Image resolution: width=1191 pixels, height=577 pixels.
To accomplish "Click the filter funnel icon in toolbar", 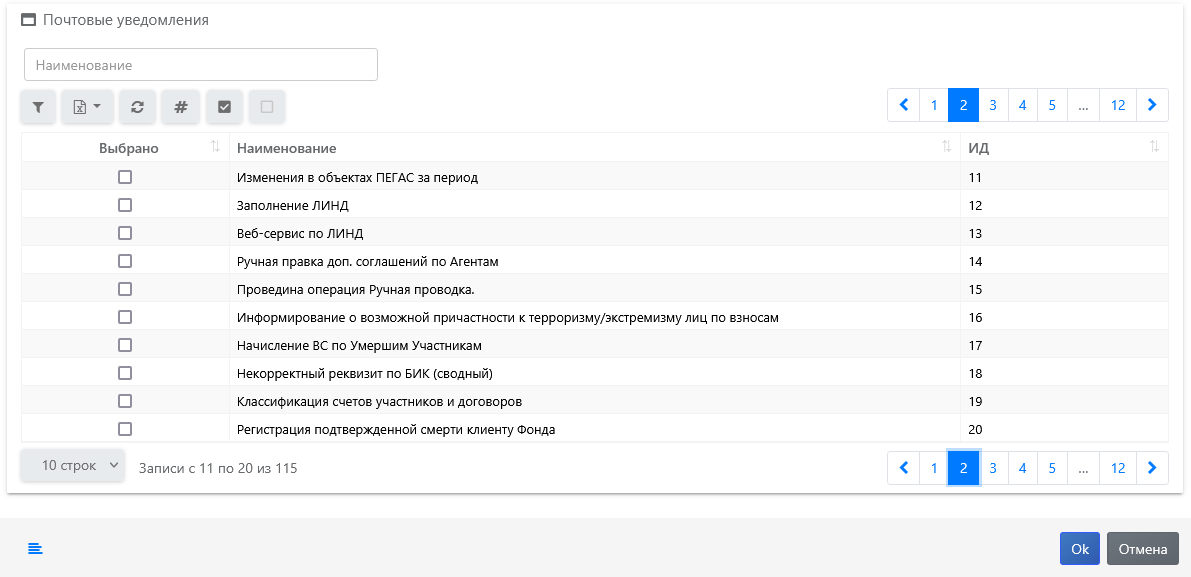I will tap(38, 107).
